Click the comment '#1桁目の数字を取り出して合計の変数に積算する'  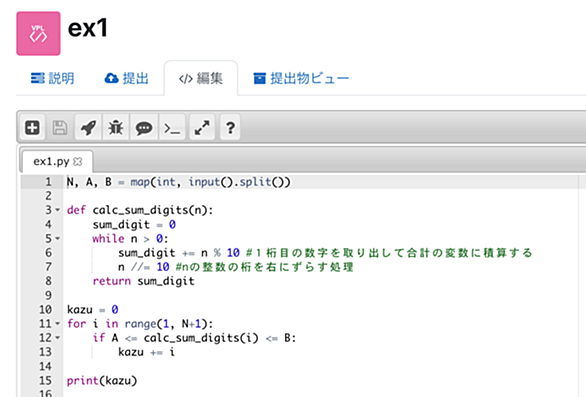click(389, 253)
